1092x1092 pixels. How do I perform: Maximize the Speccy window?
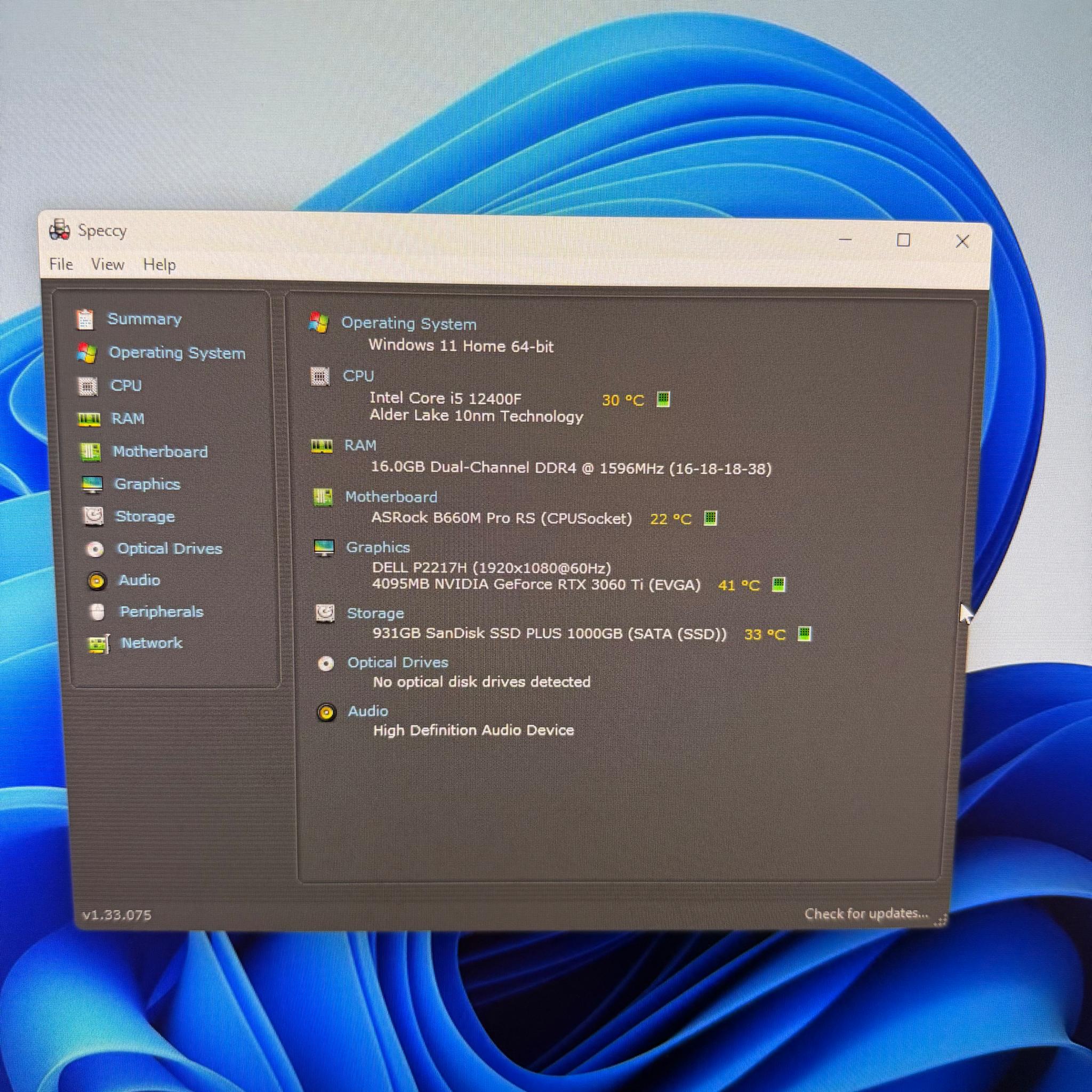pos(903,240)
